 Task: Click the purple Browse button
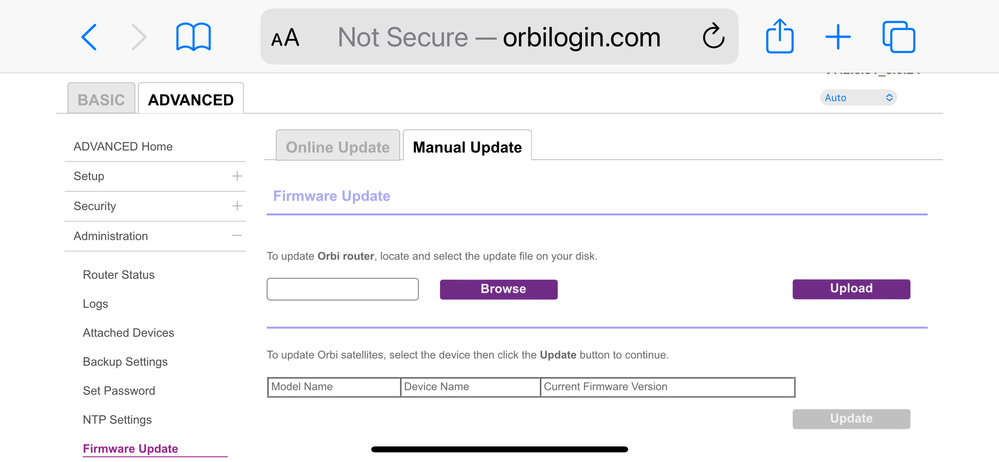coord(498,289)
